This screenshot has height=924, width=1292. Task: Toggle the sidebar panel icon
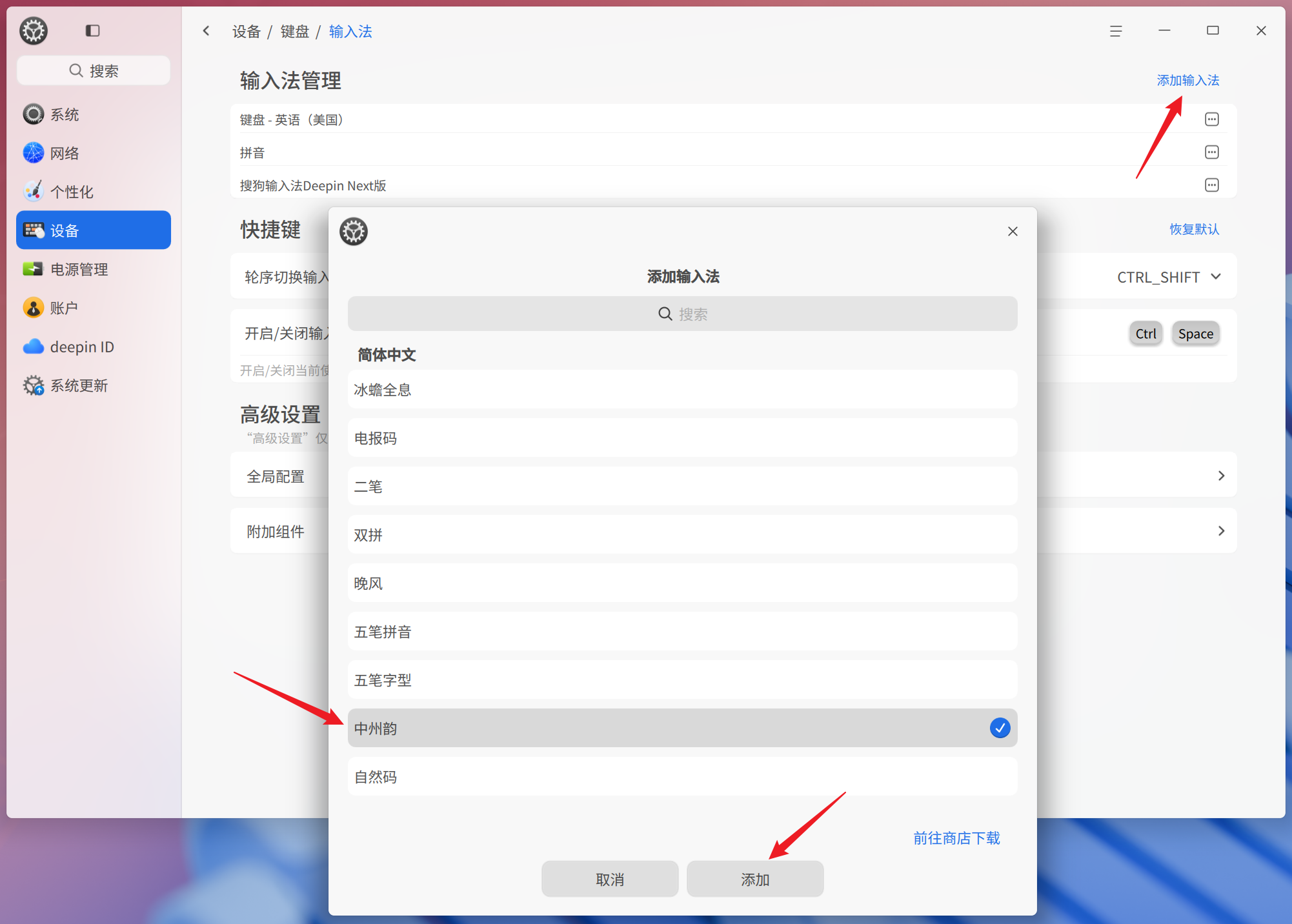(92, 30)
